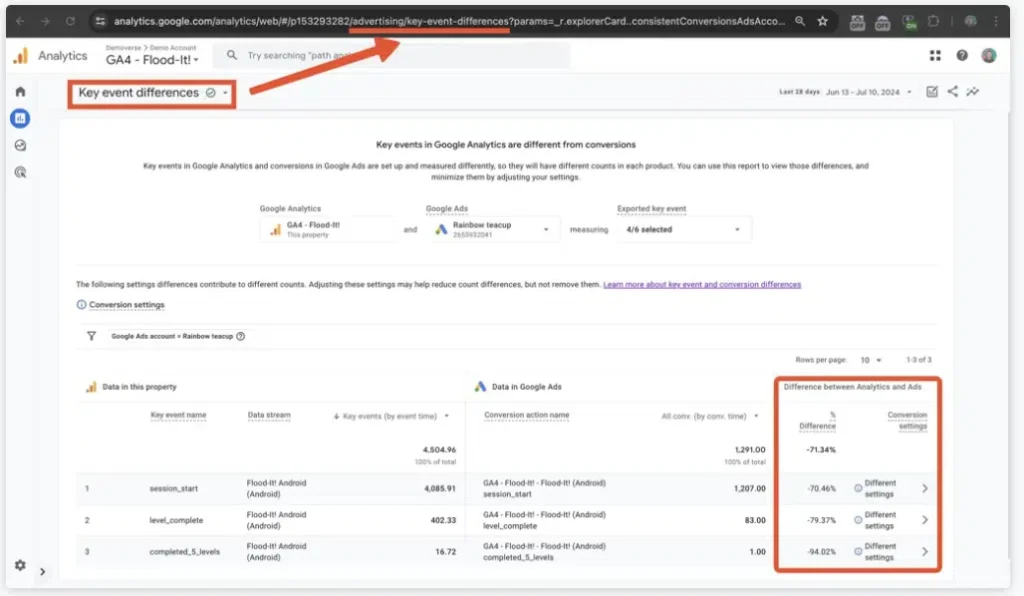Open the Google apps grid icon
The image size is (1024, 596).
click(x=935, y=56)
